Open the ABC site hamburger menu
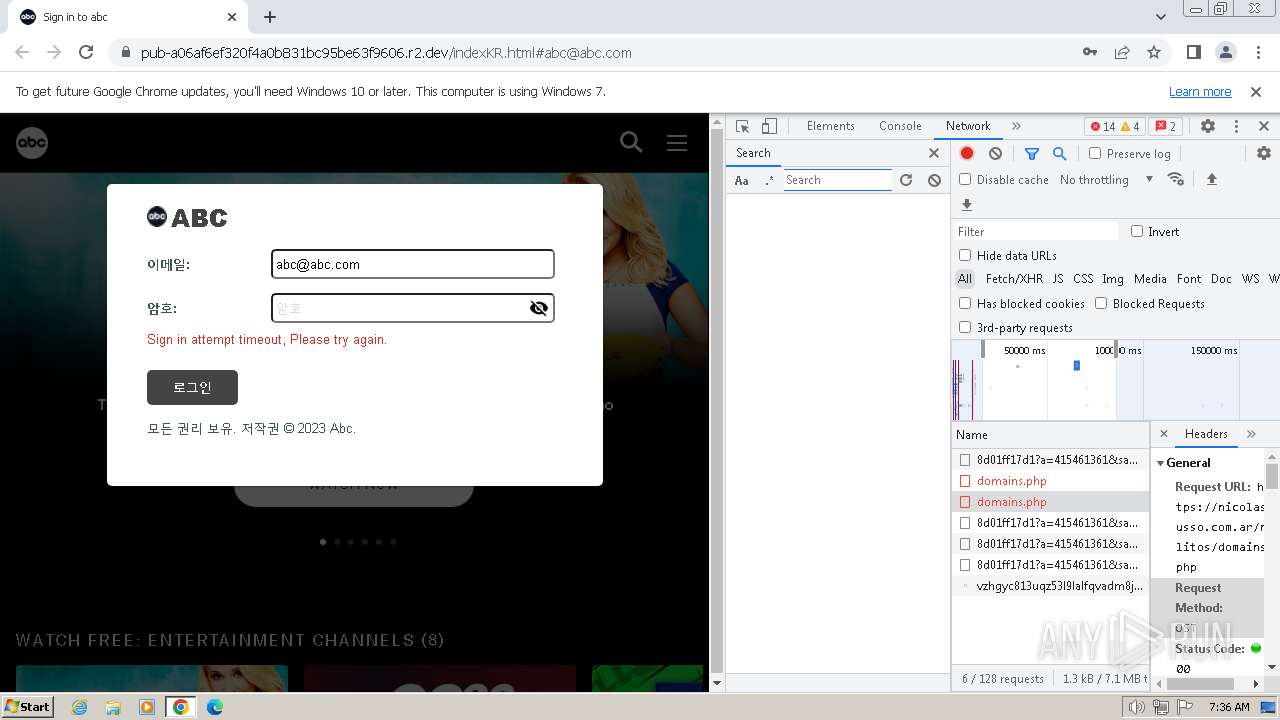 pos(677,142)
